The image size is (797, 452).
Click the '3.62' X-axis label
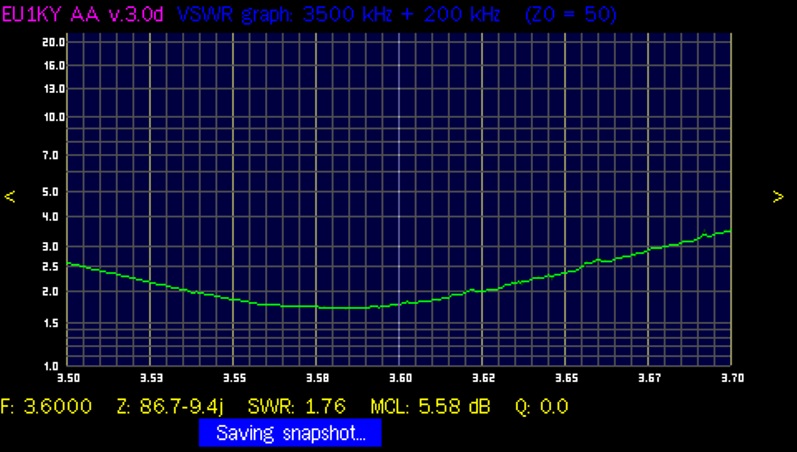484,378
